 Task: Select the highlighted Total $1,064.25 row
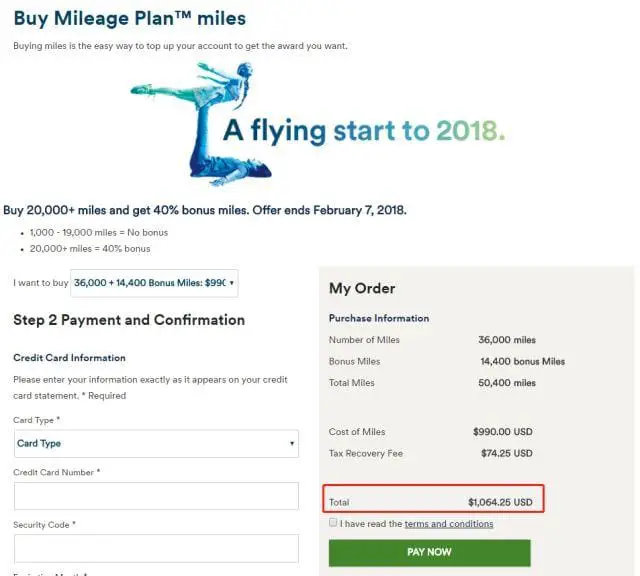pos(433,501)
